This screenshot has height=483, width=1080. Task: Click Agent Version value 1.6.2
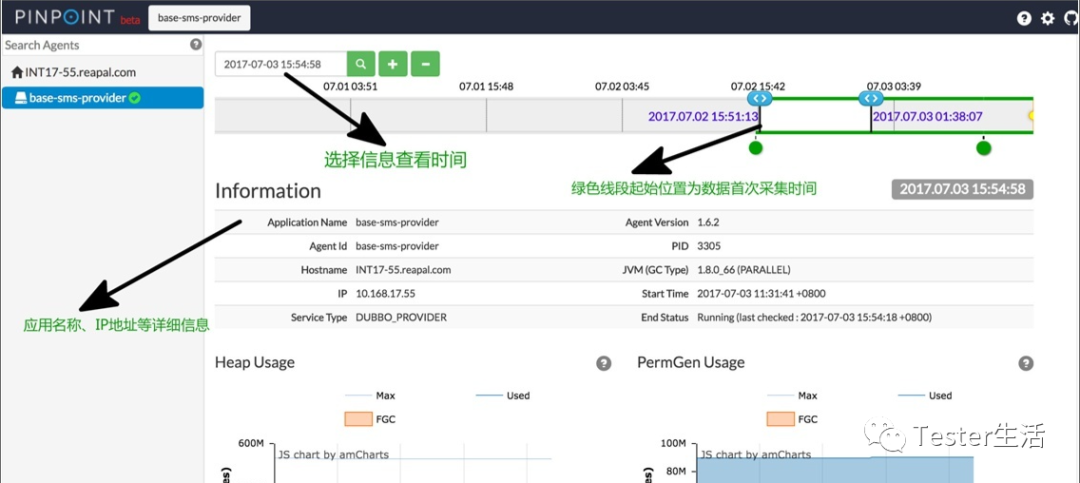[x=708, y=222]
